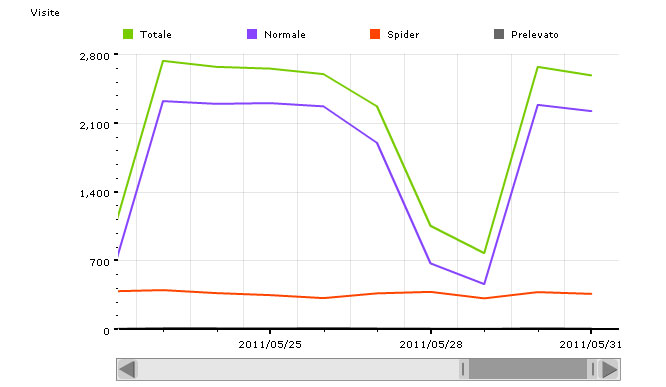Click the Normale legend label
This screenshot has width=666, height=387.
click(x=285, y=34)
